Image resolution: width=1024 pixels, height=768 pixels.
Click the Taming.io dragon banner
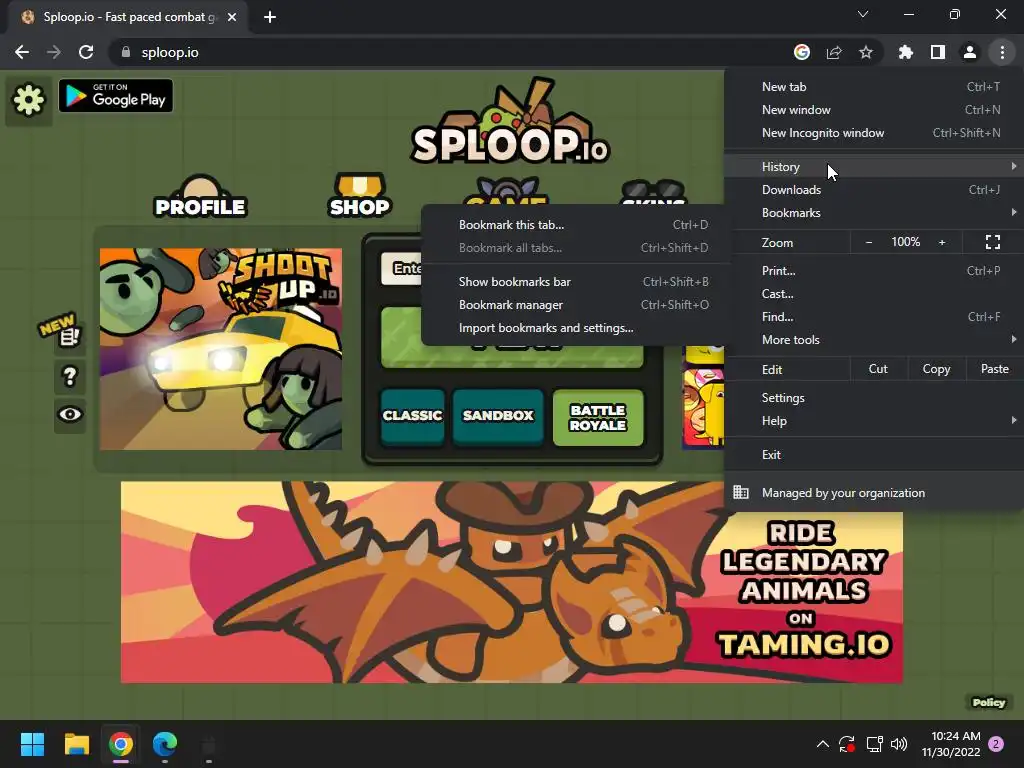click(511, 582)
